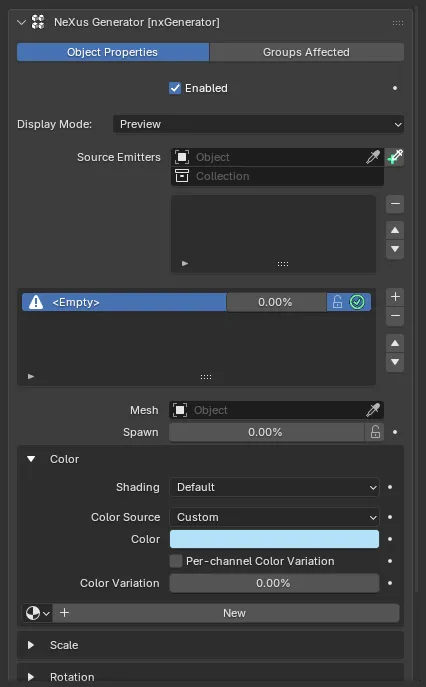Screen dimensions: 426x687
Task: Click the animate dot beside Color Variation
Action: point(390,583)
